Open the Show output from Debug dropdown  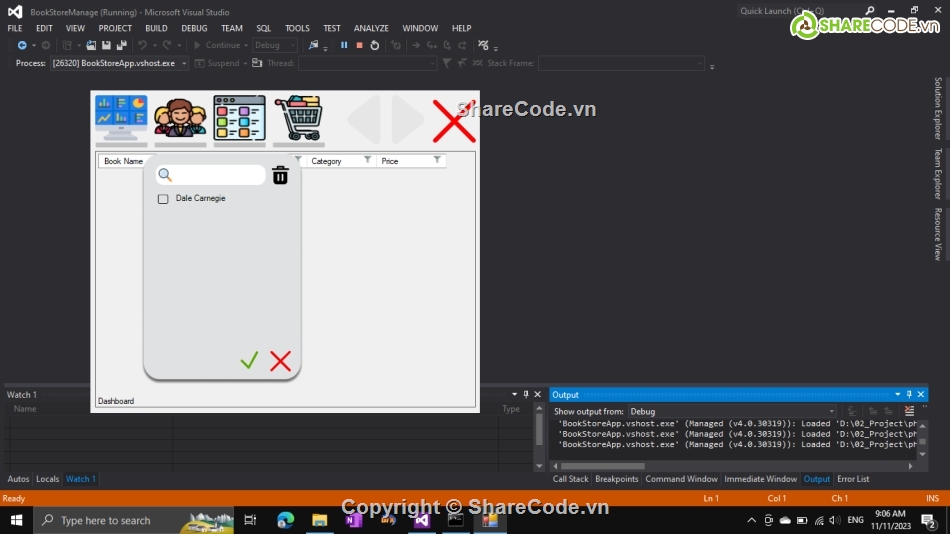click(732, 412)
